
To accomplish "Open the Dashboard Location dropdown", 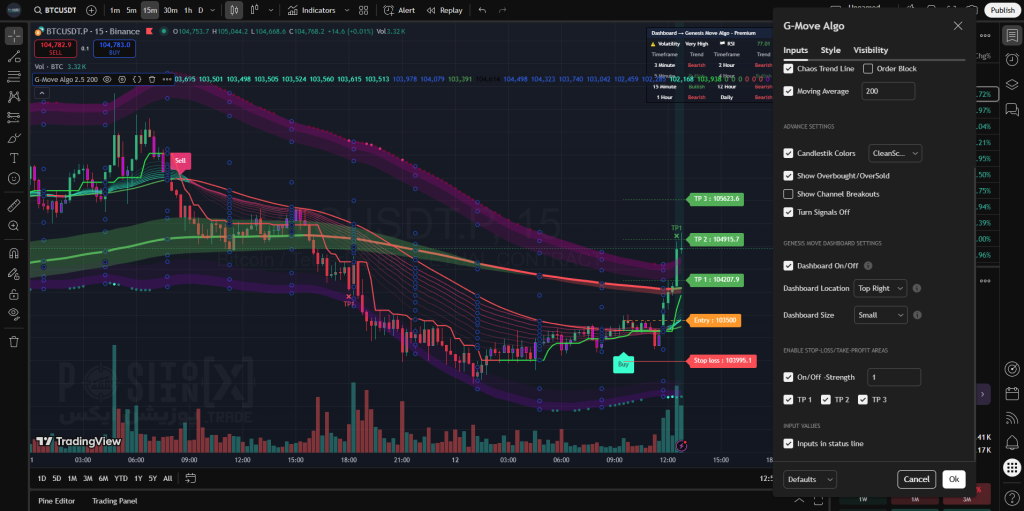I will tap(880, 288).
